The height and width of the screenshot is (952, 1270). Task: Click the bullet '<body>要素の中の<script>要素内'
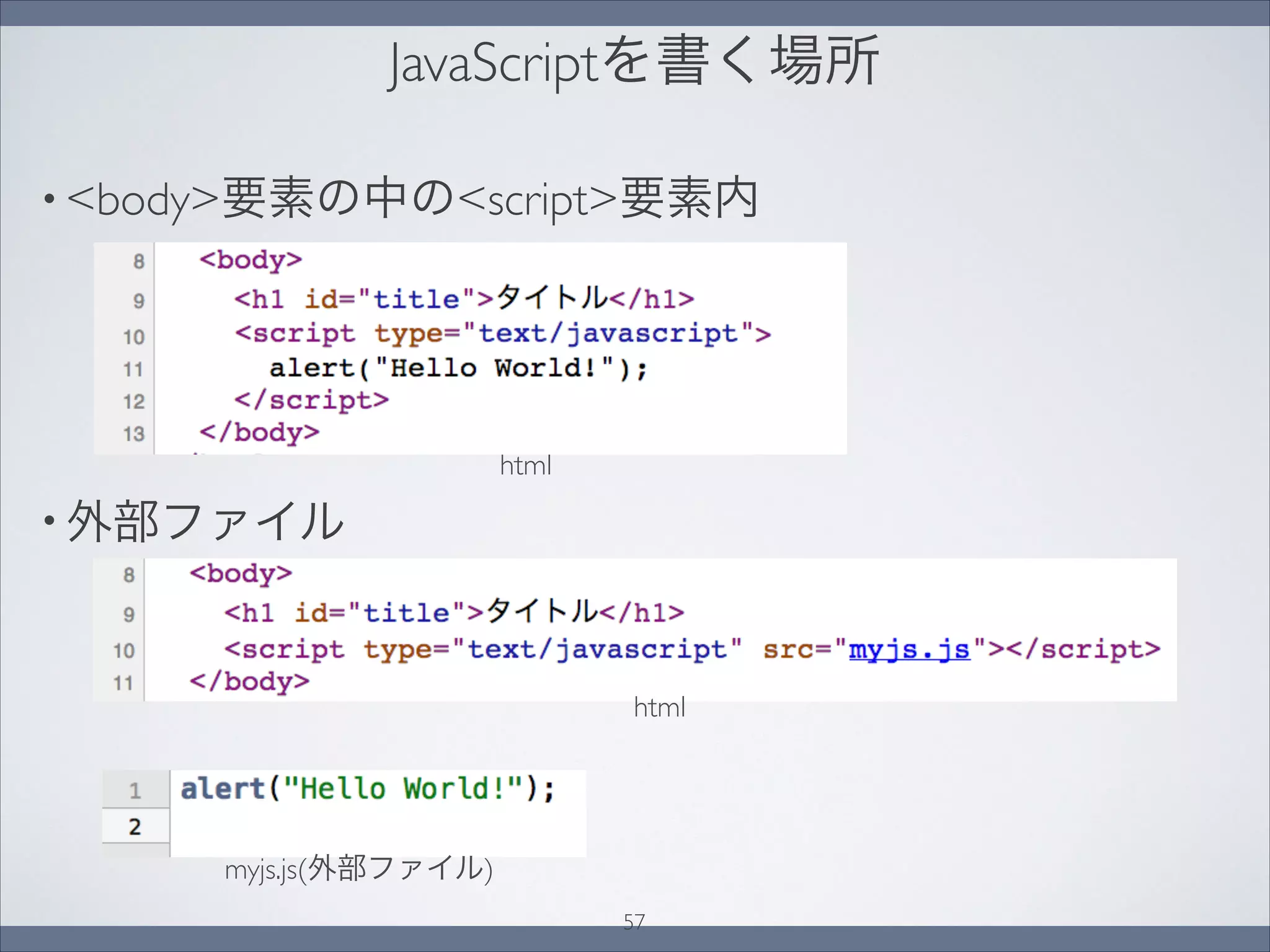tap(412, 198)
